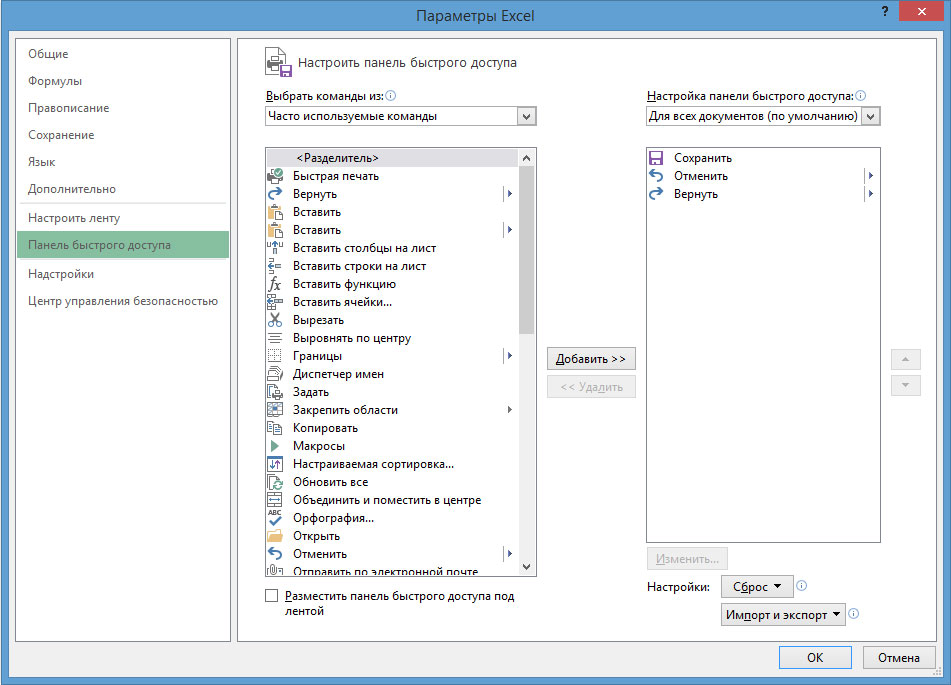Click the Макросы play icon
Viewport: 951px width, 685px height.
(275, 446)
